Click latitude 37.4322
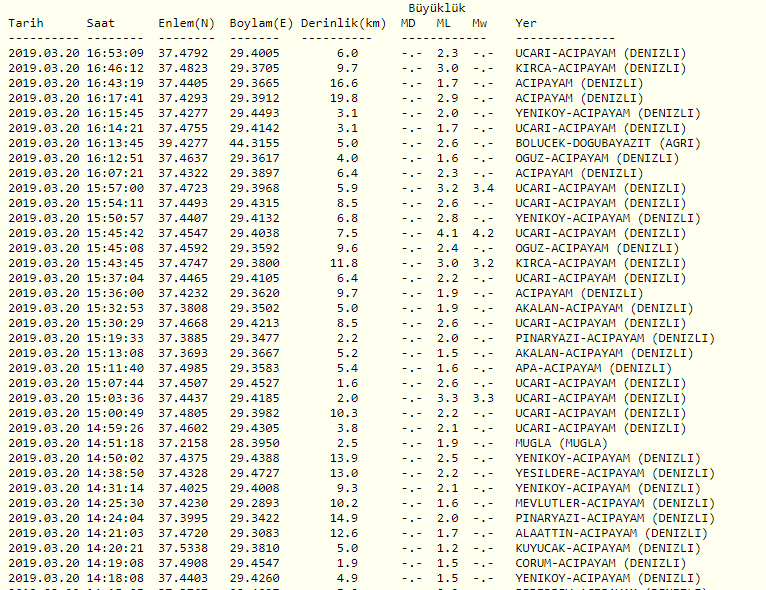The width and height of the screenshot is (766, 590). coord(183,173)
